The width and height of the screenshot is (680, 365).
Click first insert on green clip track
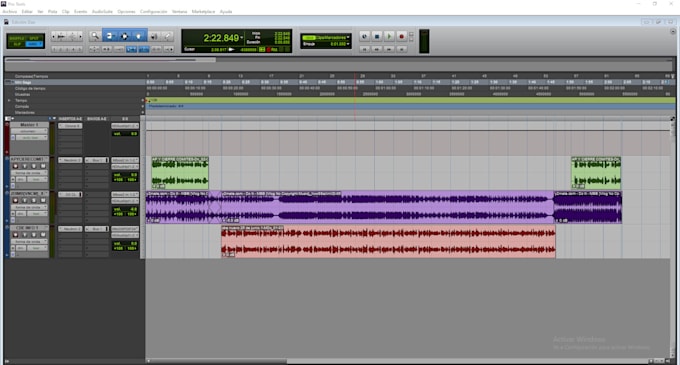coord(70,160)
